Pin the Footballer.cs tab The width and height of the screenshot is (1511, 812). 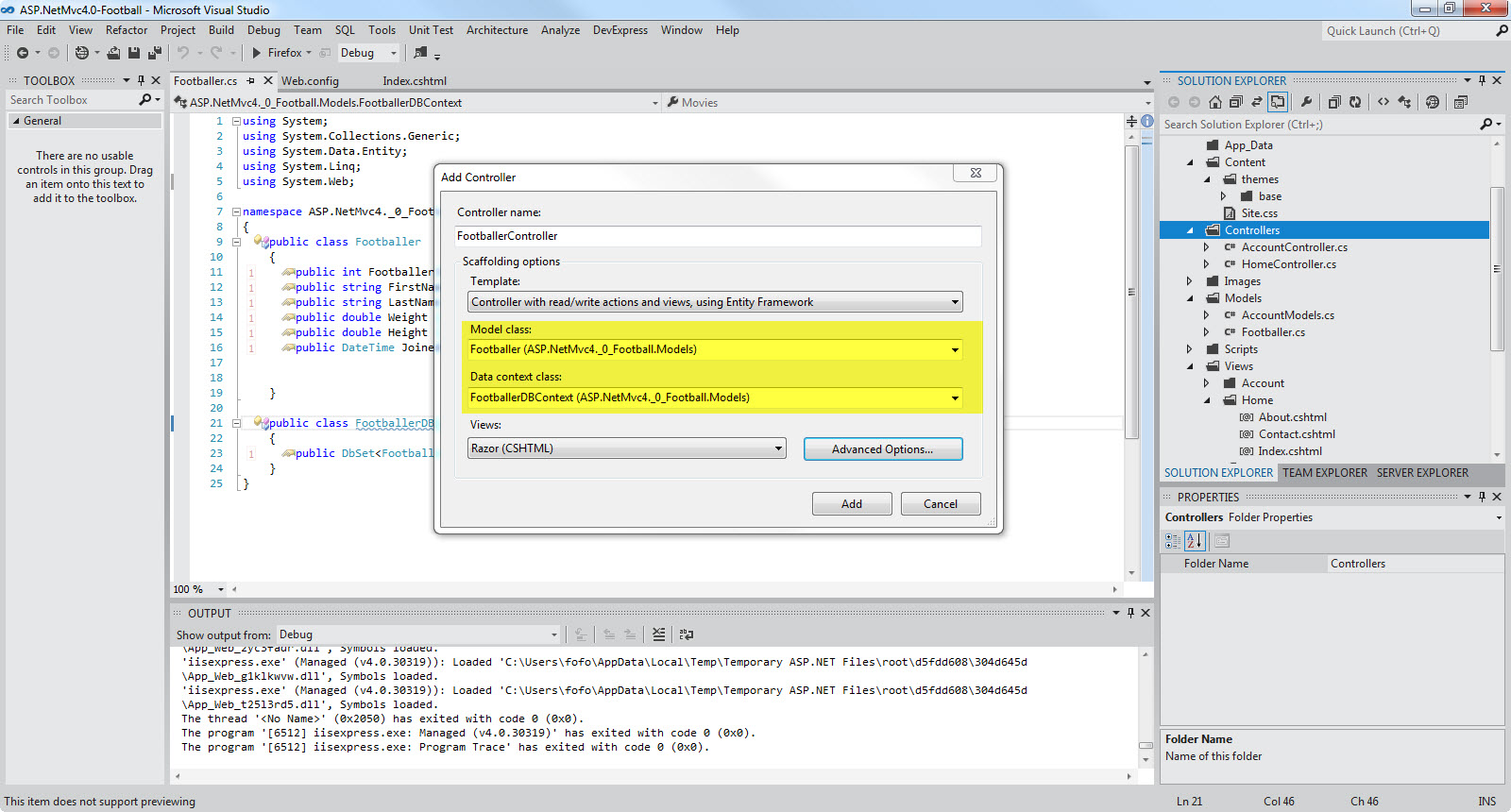click(251, 80)
